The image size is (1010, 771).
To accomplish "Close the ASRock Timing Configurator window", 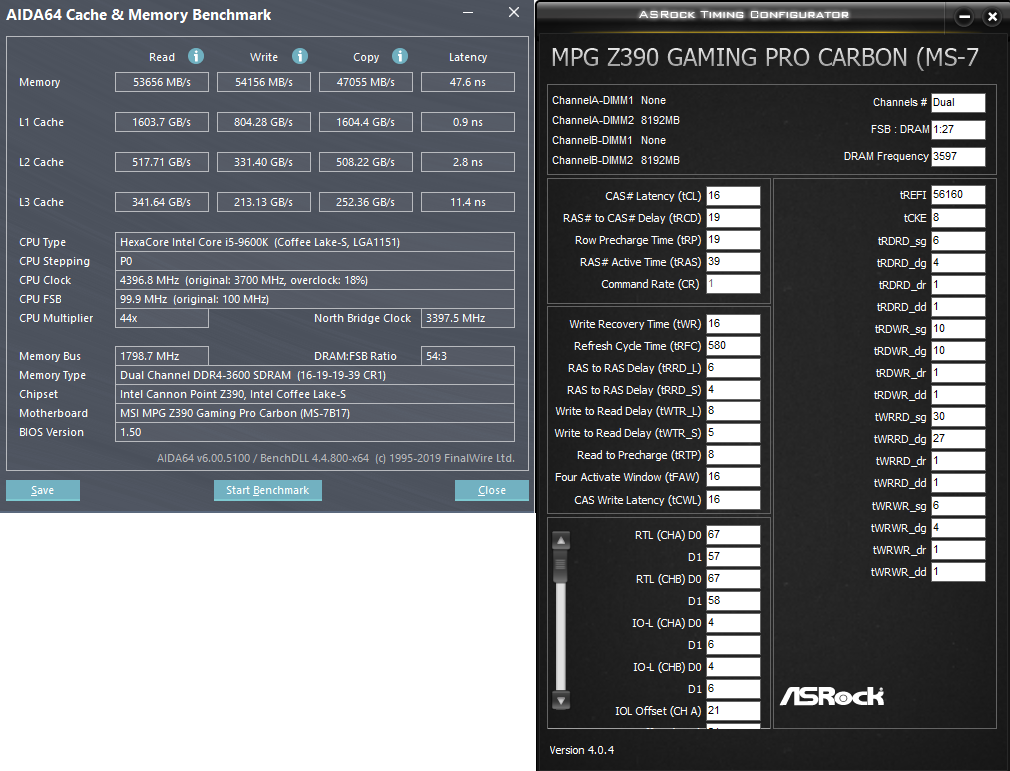I will tap(993, 17).
